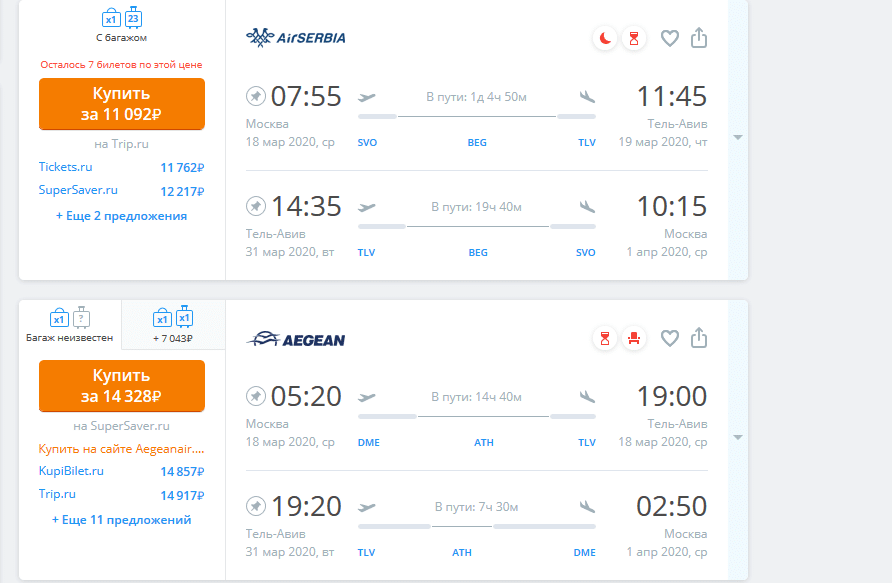Select the baggage fare tab +7 043₽

(173, 325)
